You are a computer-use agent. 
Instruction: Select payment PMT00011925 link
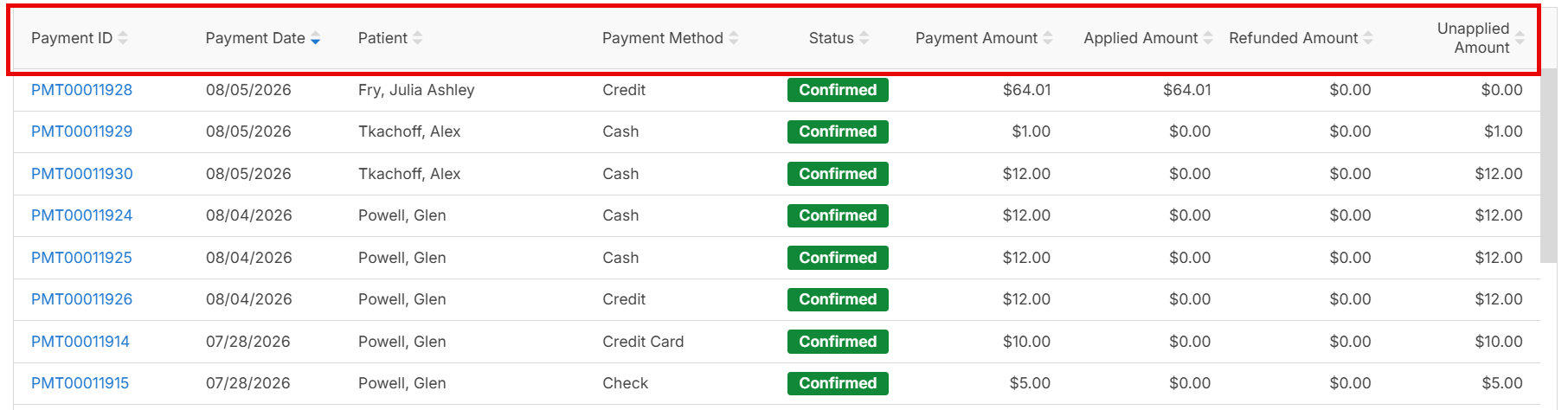(x=82, y=258)
